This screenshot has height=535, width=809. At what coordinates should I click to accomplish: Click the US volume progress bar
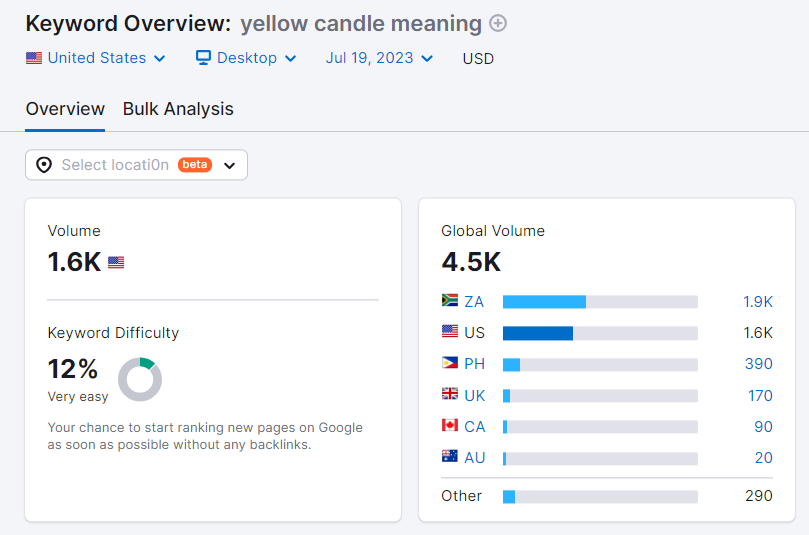pyautogui.click(x=600, y=333)
